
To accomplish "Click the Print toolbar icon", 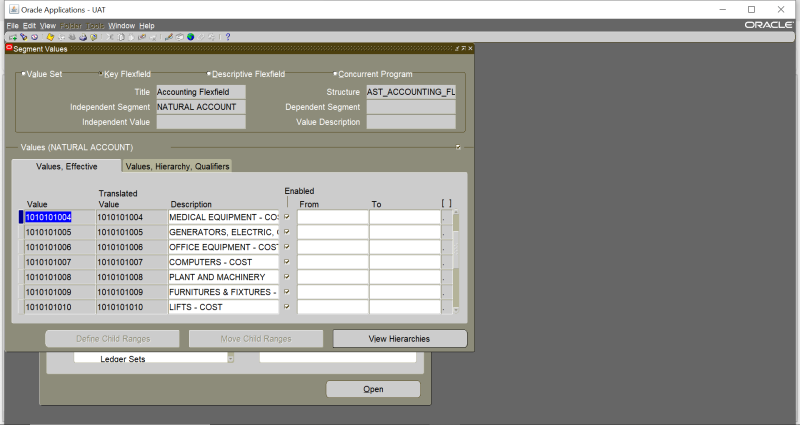I will (x=83, y=37).
